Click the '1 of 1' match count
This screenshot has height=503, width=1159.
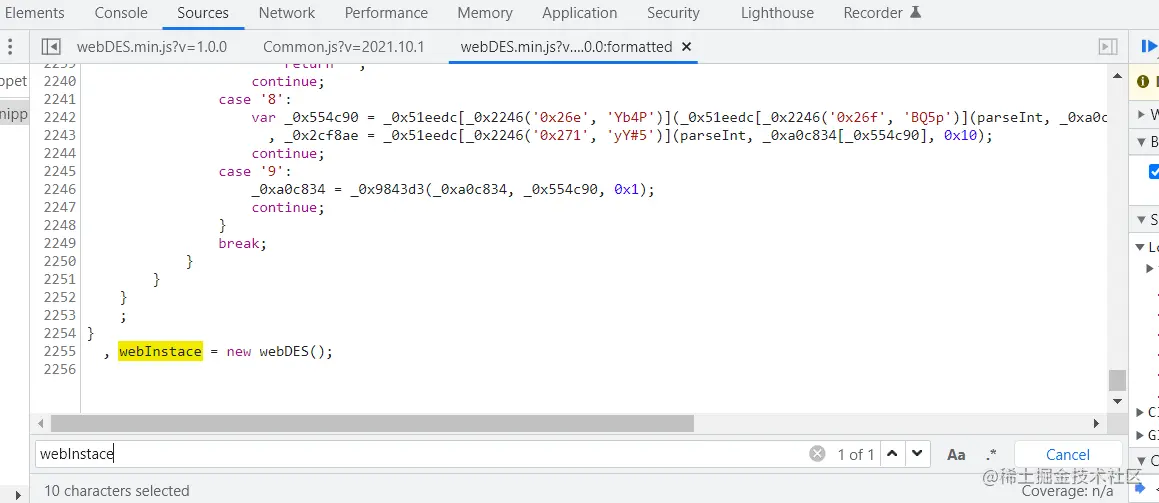point(856,454)
